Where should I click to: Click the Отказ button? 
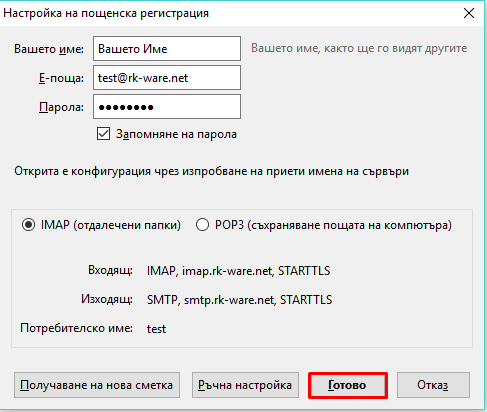(x=433, y=385)
